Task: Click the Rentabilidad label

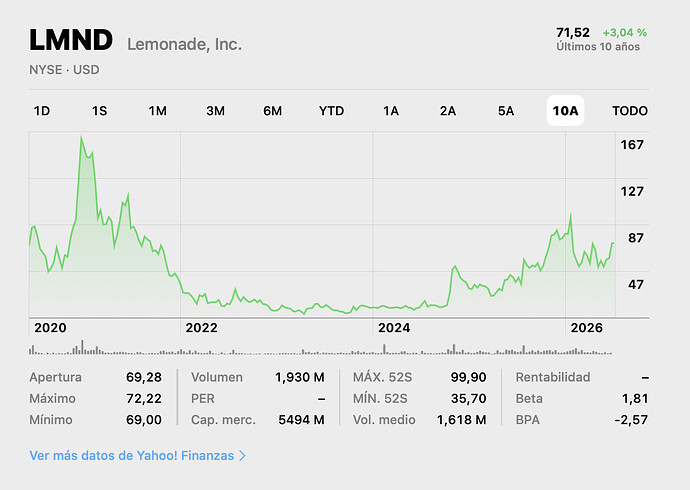Action: coord(553,377)
